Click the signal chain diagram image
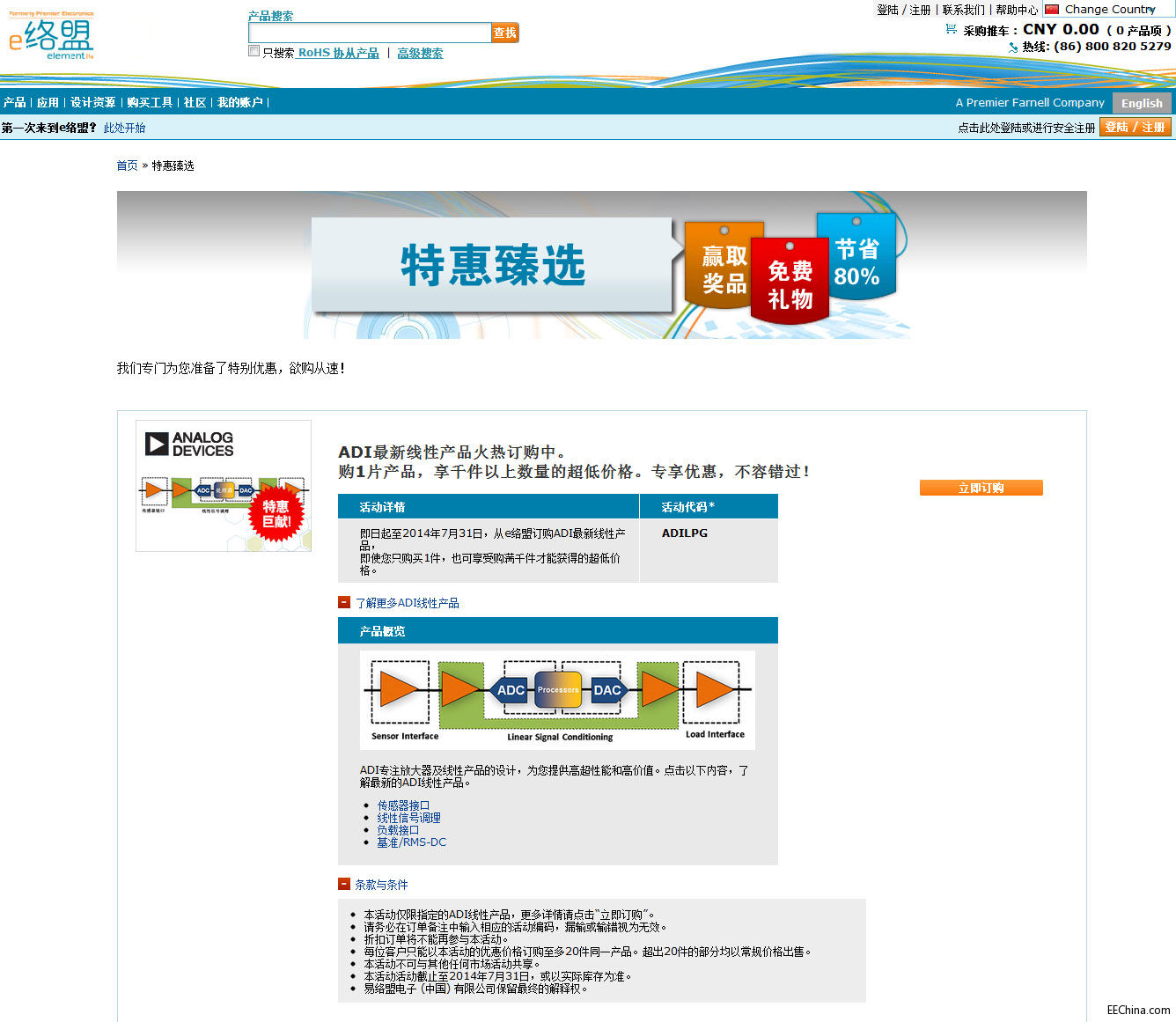Screen dimensions: 1176x1022 click(557, 700)
